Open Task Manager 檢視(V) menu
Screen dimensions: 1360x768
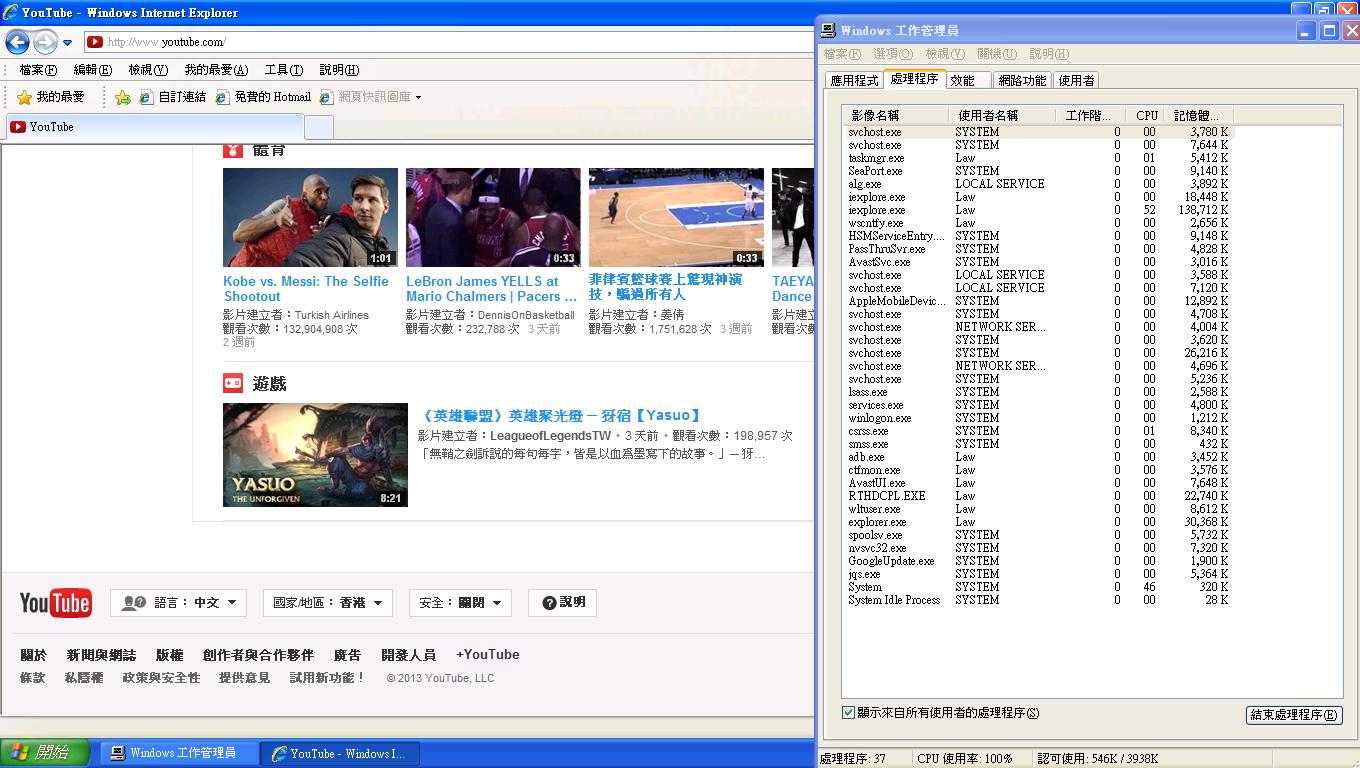(x=945, y=54)
